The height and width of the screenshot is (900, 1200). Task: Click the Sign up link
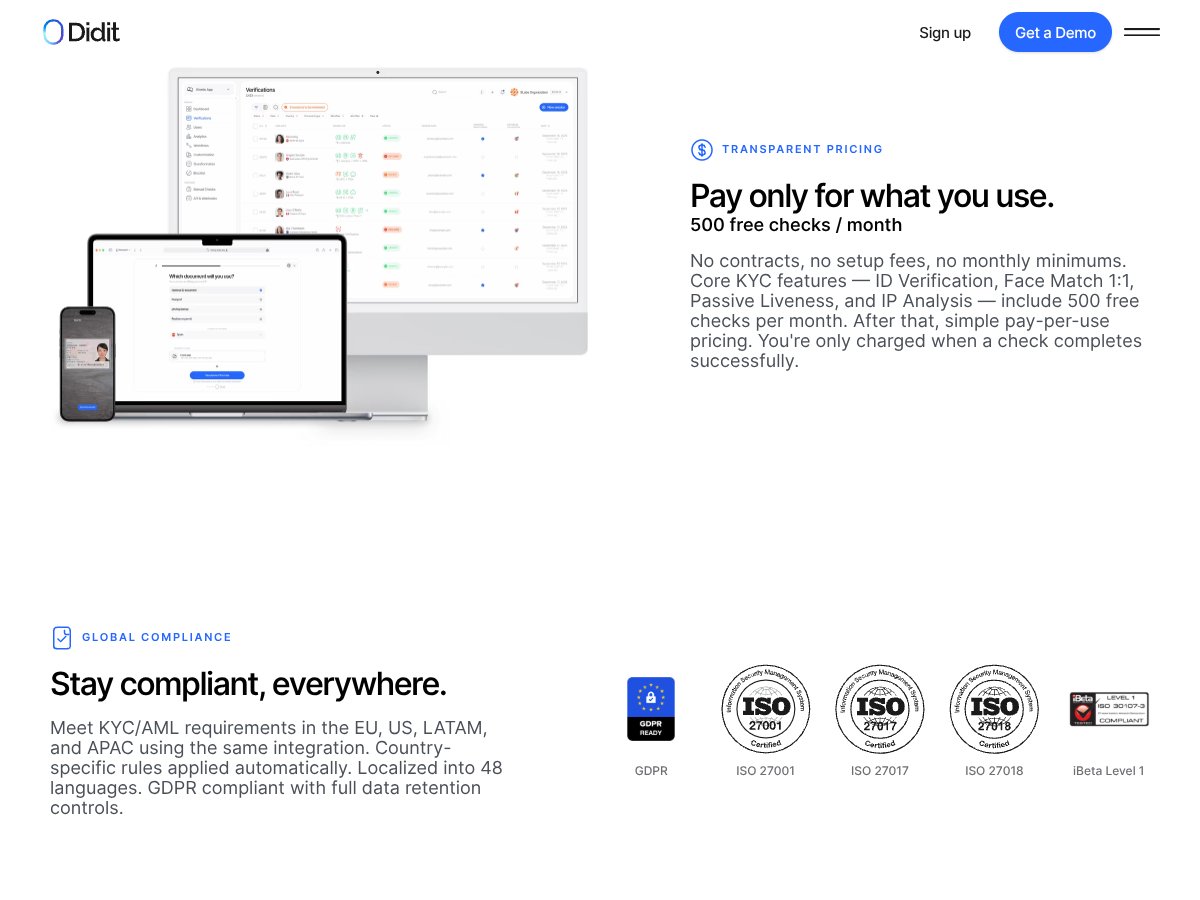pos(944,32)
